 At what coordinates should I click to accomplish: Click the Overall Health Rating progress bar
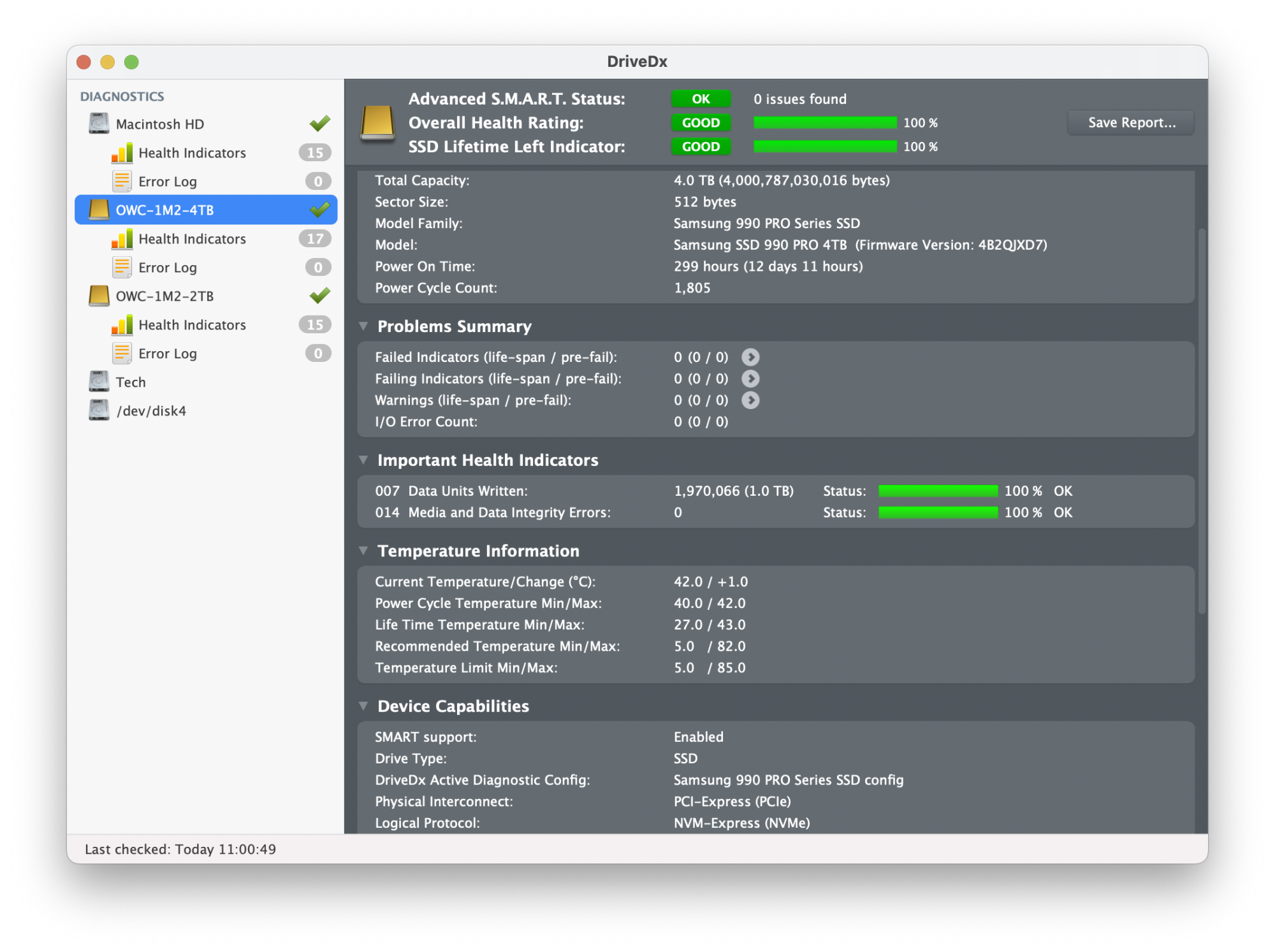pyautogui.click(x=825, y=123)
